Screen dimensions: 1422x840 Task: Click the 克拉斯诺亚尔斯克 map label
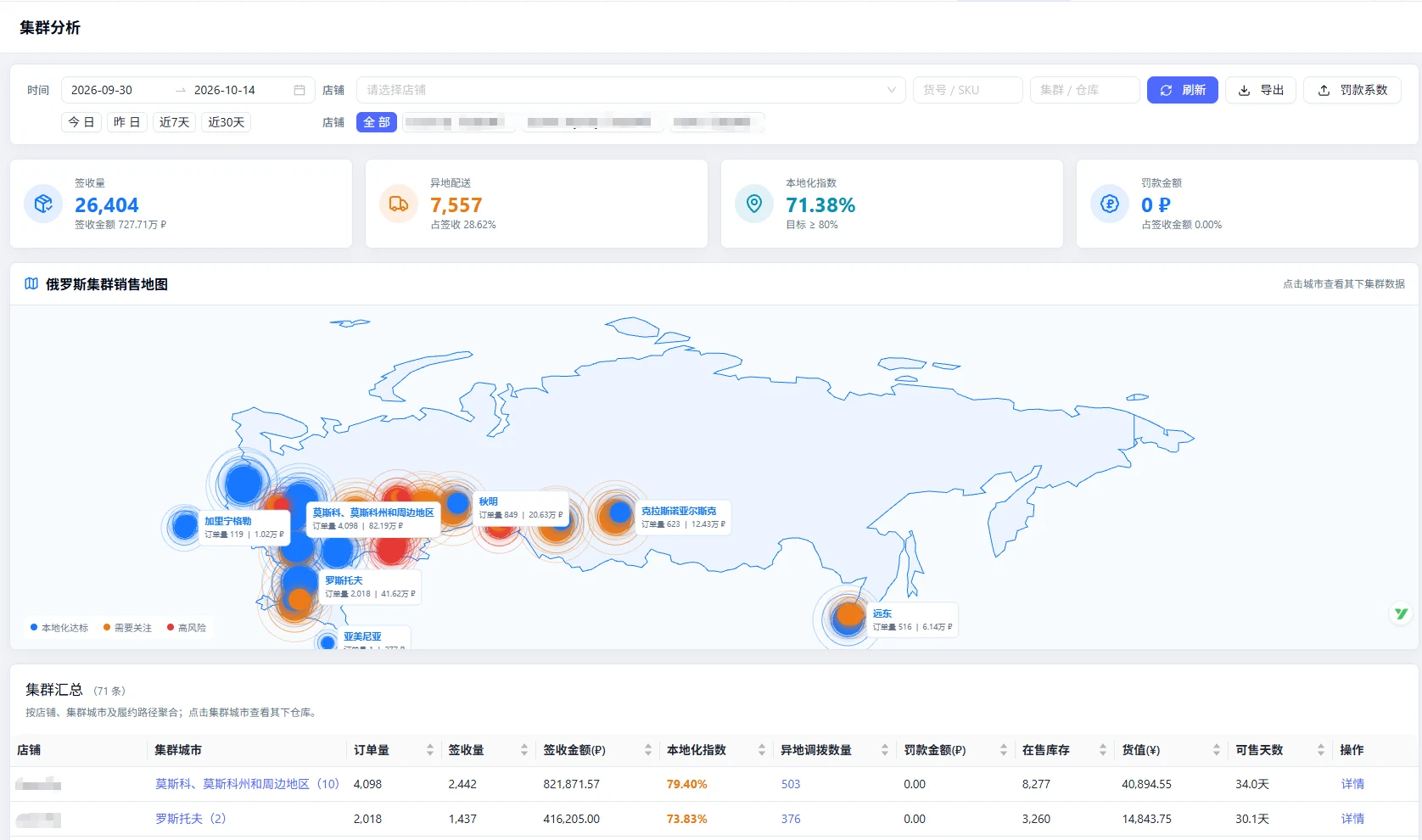pos(683,518)
